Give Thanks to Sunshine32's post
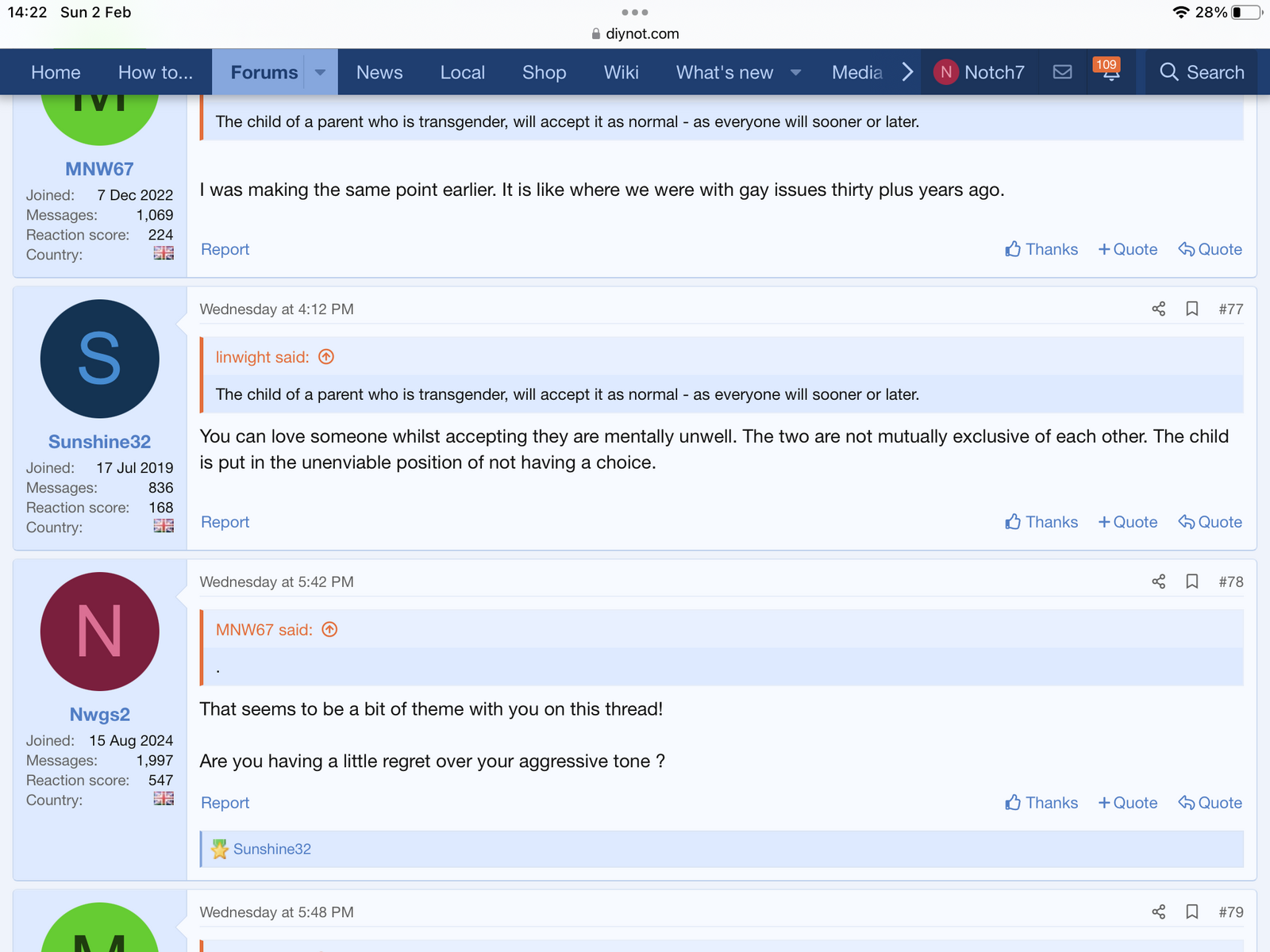The width and height of the screenshot is (1270, 952). pyautogui.click(x=1041, y=522)
